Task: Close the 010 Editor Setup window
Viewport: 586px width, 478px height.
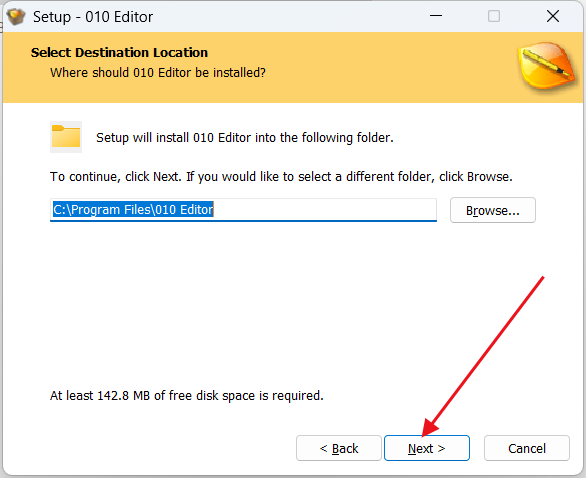Action: [x=553, y=16]
